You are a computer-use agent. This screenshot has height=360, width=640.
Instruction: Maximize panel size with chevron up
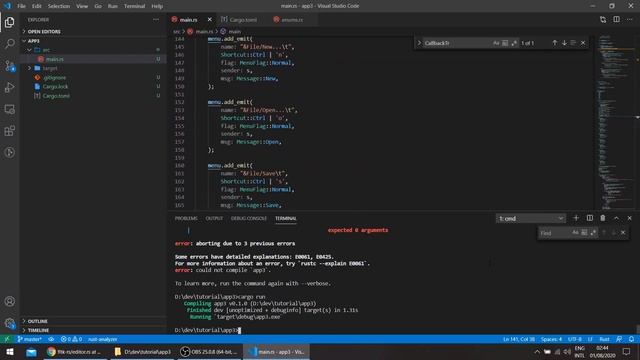point(616,218)
